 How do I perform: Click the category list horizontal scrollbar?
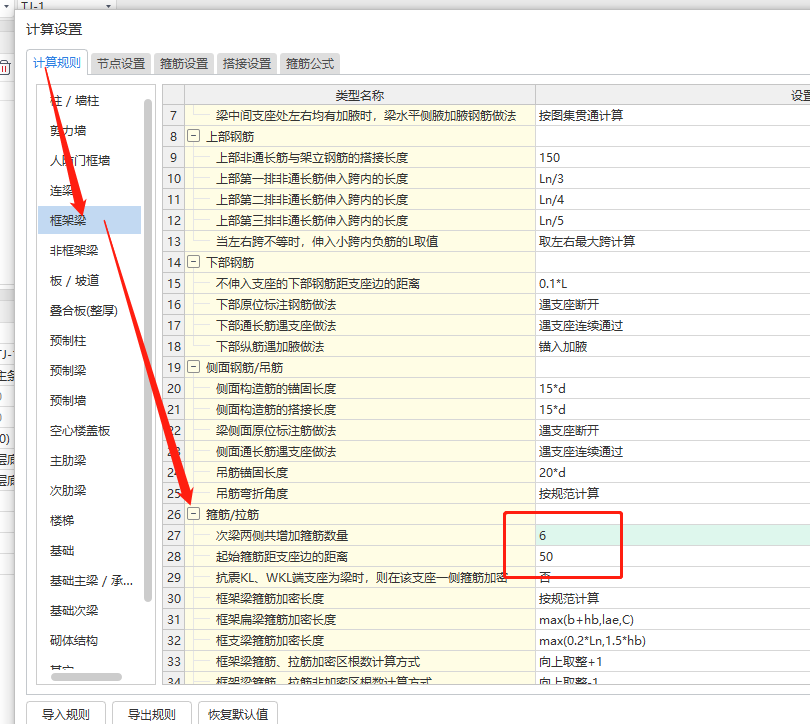[x=86, y=677]
